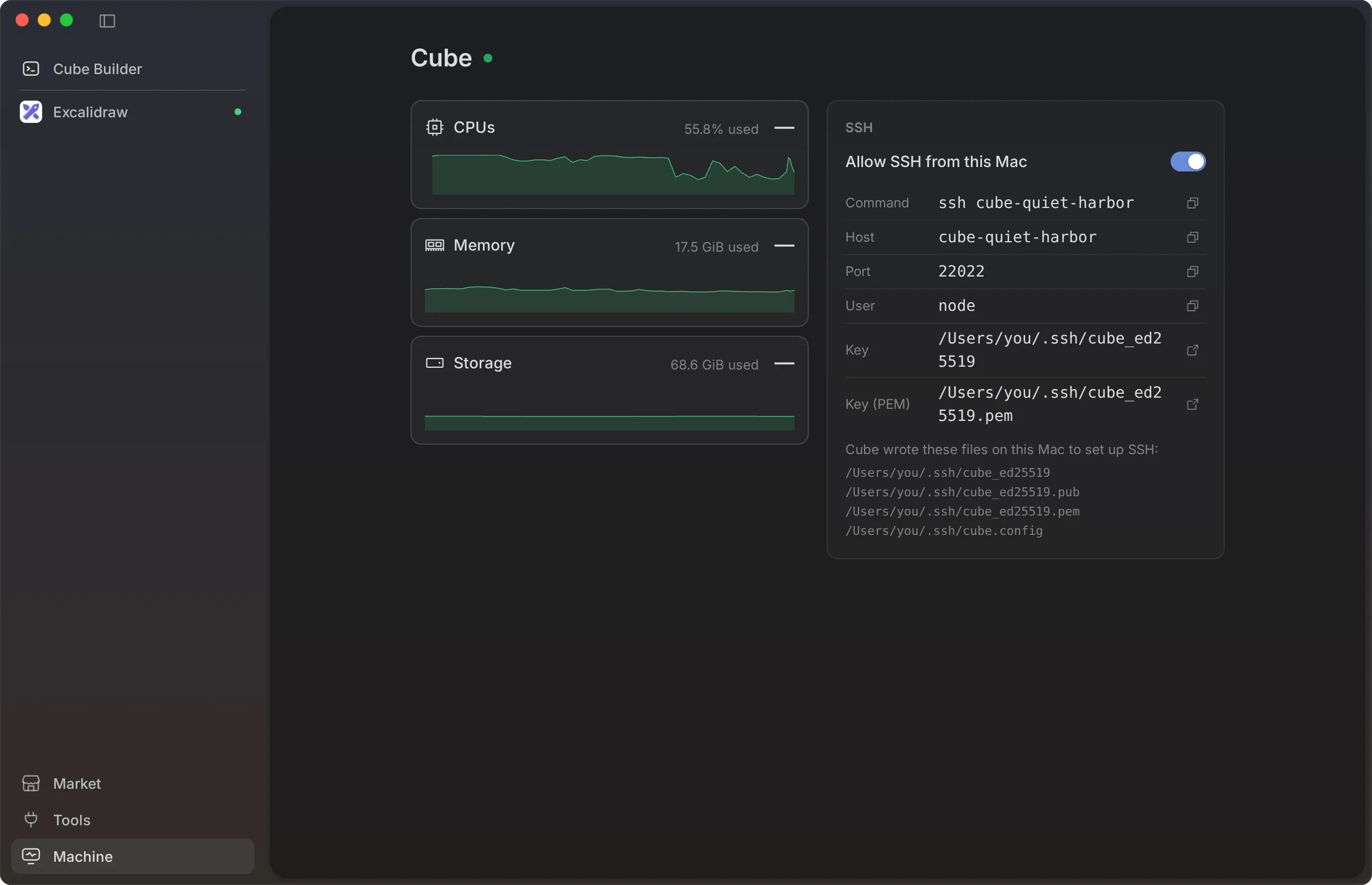Copy the SSH Command value

(1193, 203)
